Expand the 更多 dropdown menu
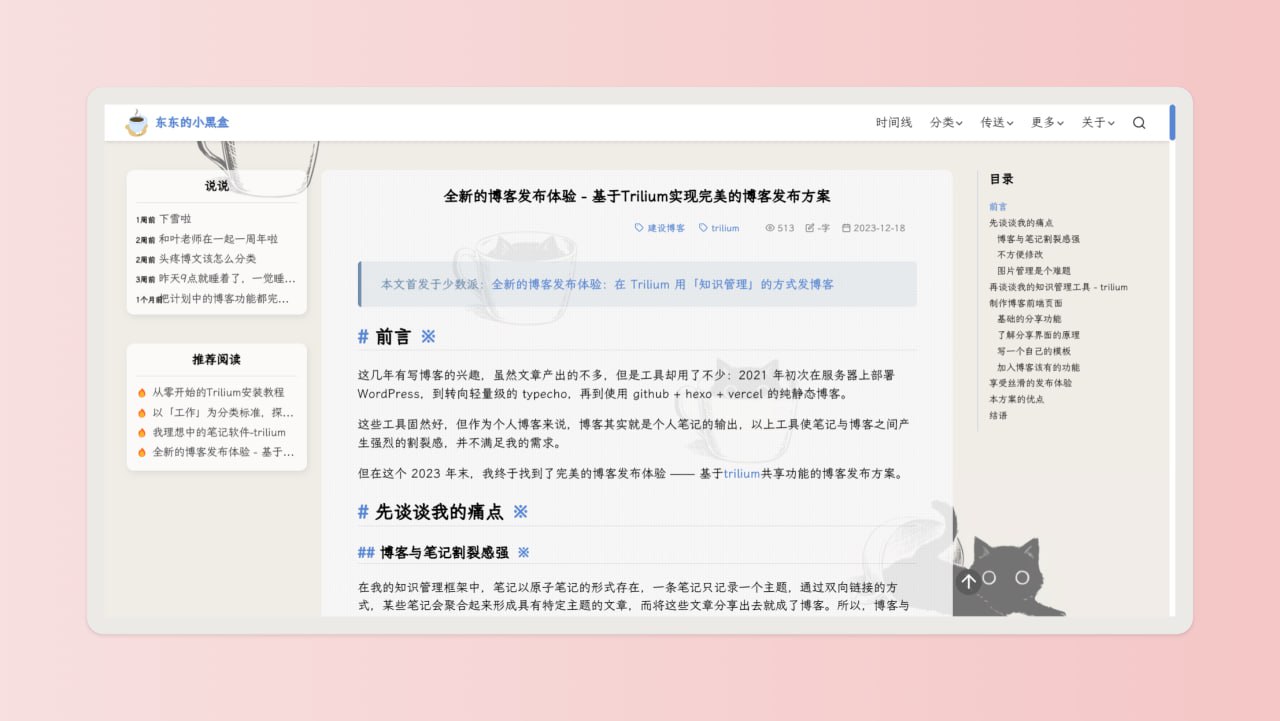This screenshot has width=1280, height=721. click(x=1045, y=122)
